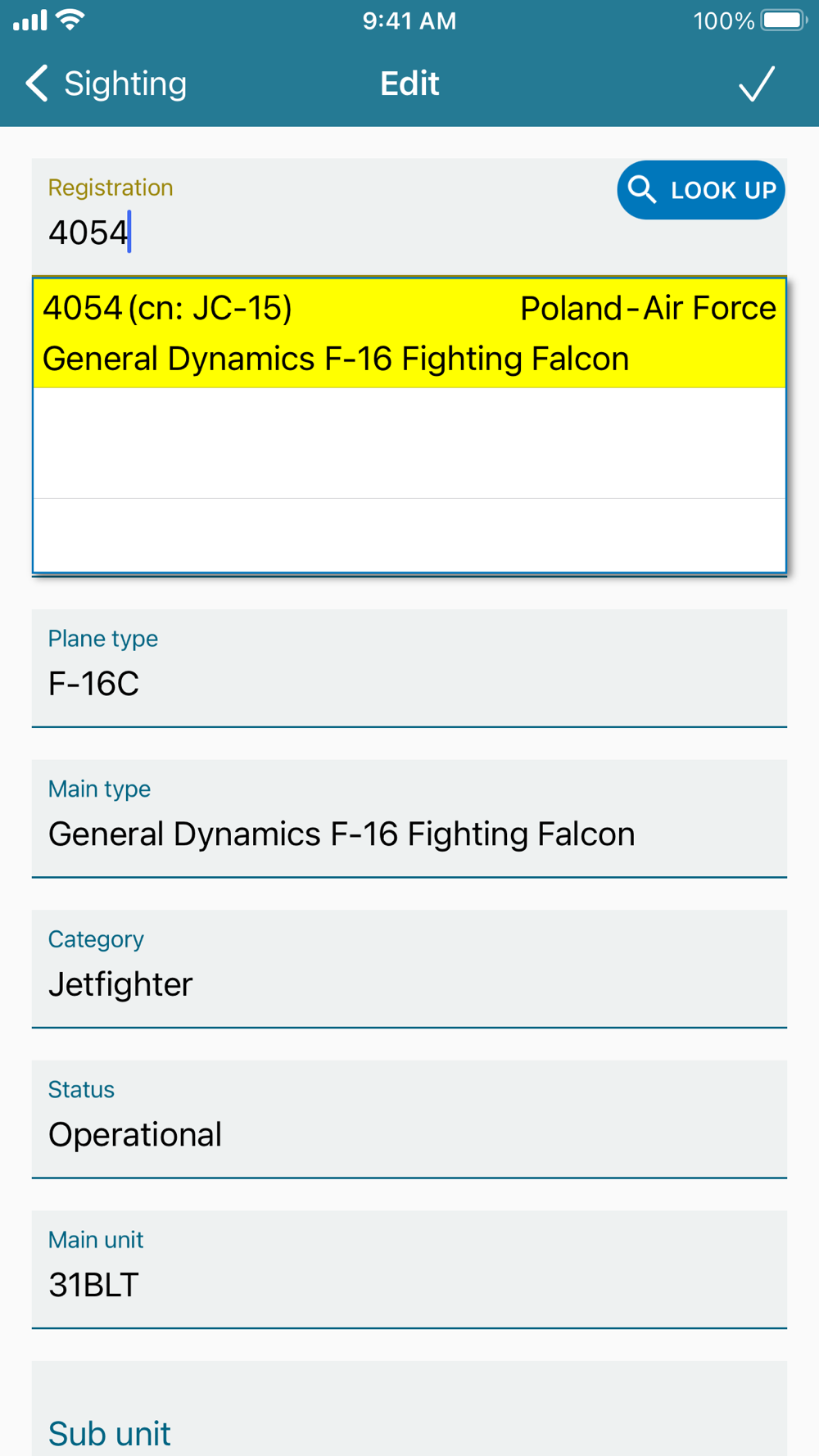Image resolution: width=819 pixels, height=1456 pixels.
Task: Tap the empty third suggestion row
Action: [x=409, y=536]
